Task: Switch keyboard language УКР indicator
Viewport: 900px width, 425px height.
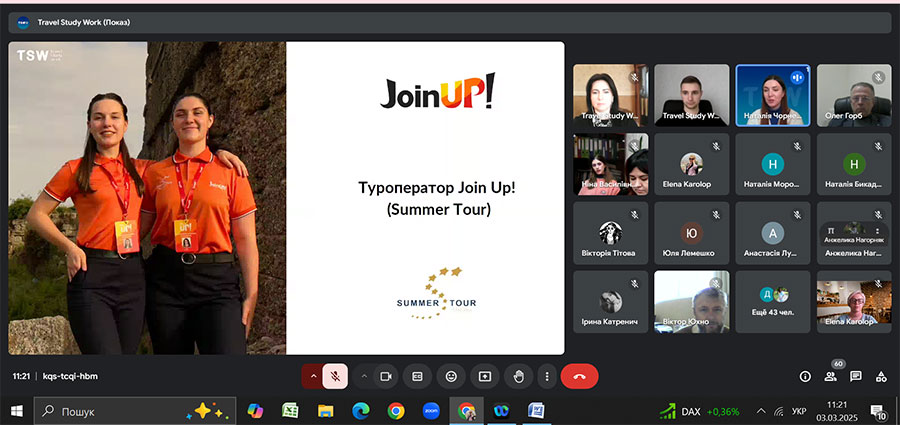Action: pyautogui.click(x=798, y=411)
